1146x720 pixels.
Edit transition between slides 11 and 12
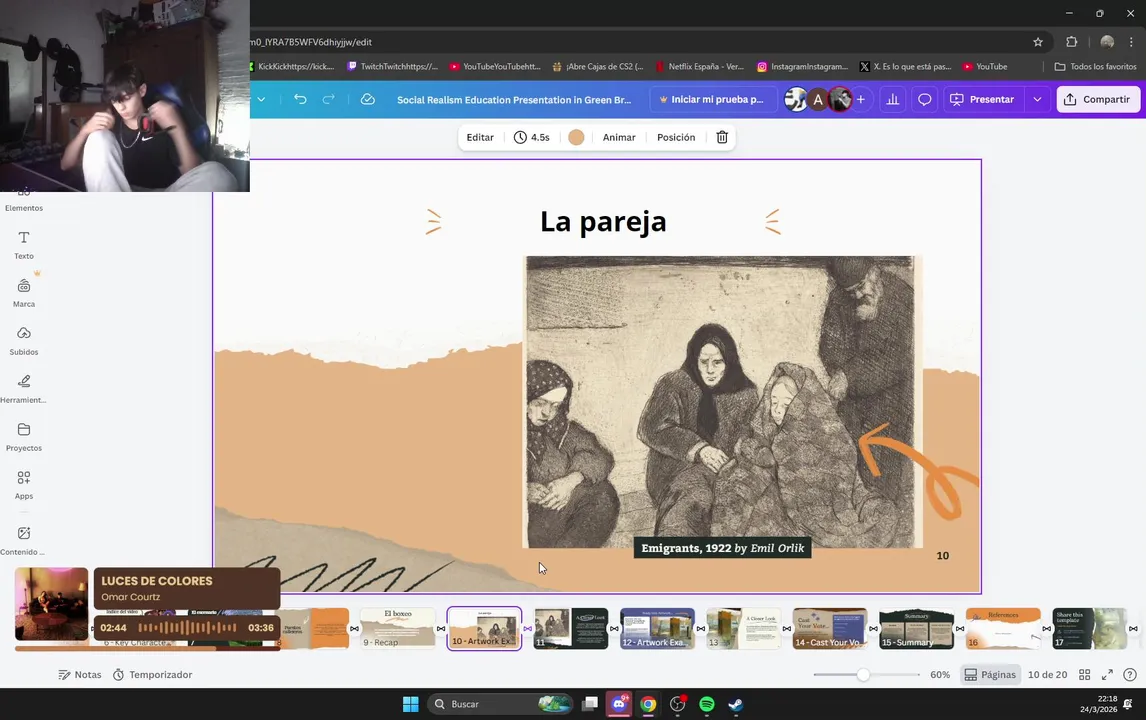[x=614, y=629]
